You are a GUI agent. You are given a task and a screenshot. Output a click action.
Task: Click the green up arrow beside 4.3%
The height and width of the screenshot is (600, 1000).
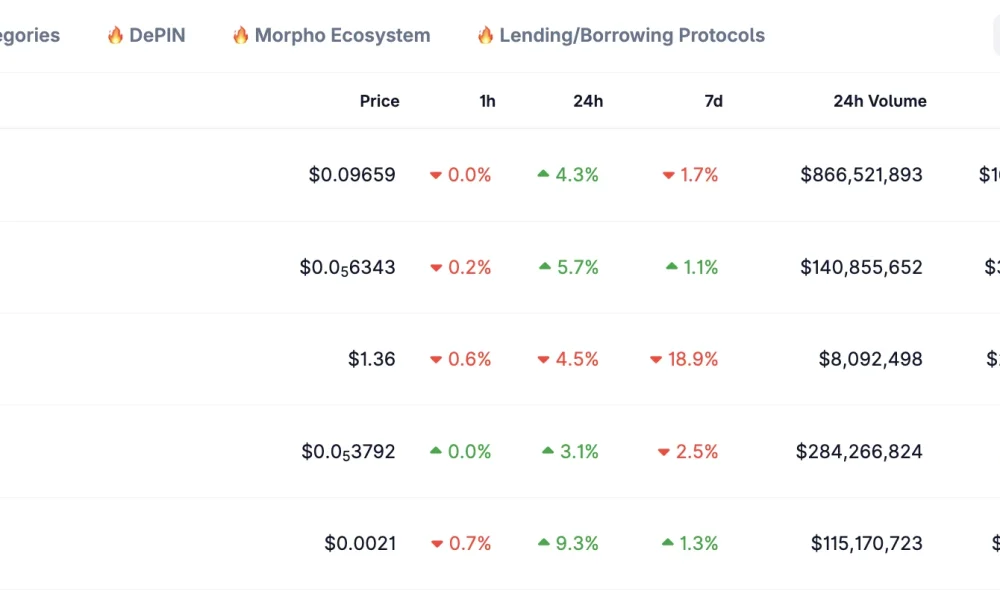544,174
